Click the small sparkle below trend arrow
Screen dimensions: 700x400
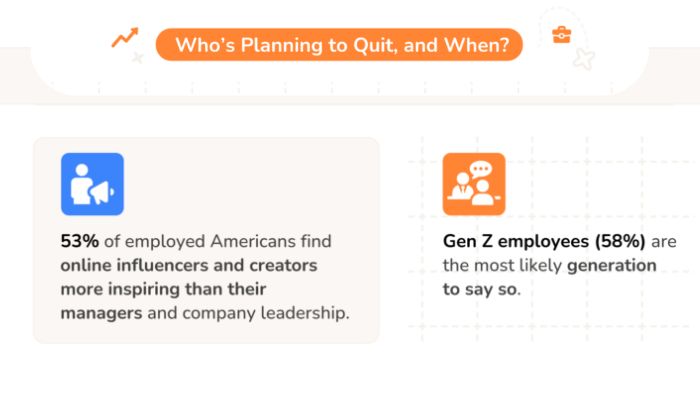coord(137,58)
